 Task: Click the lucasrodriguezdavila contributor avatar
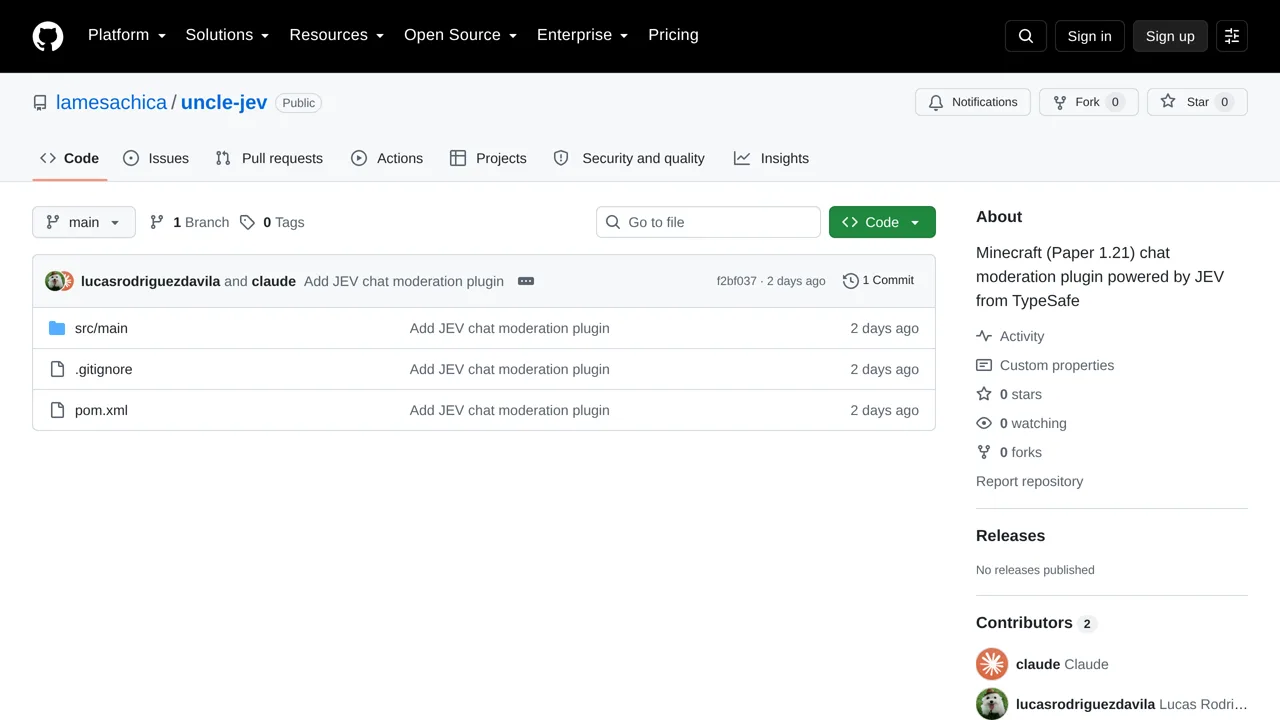tap(992, 704)
